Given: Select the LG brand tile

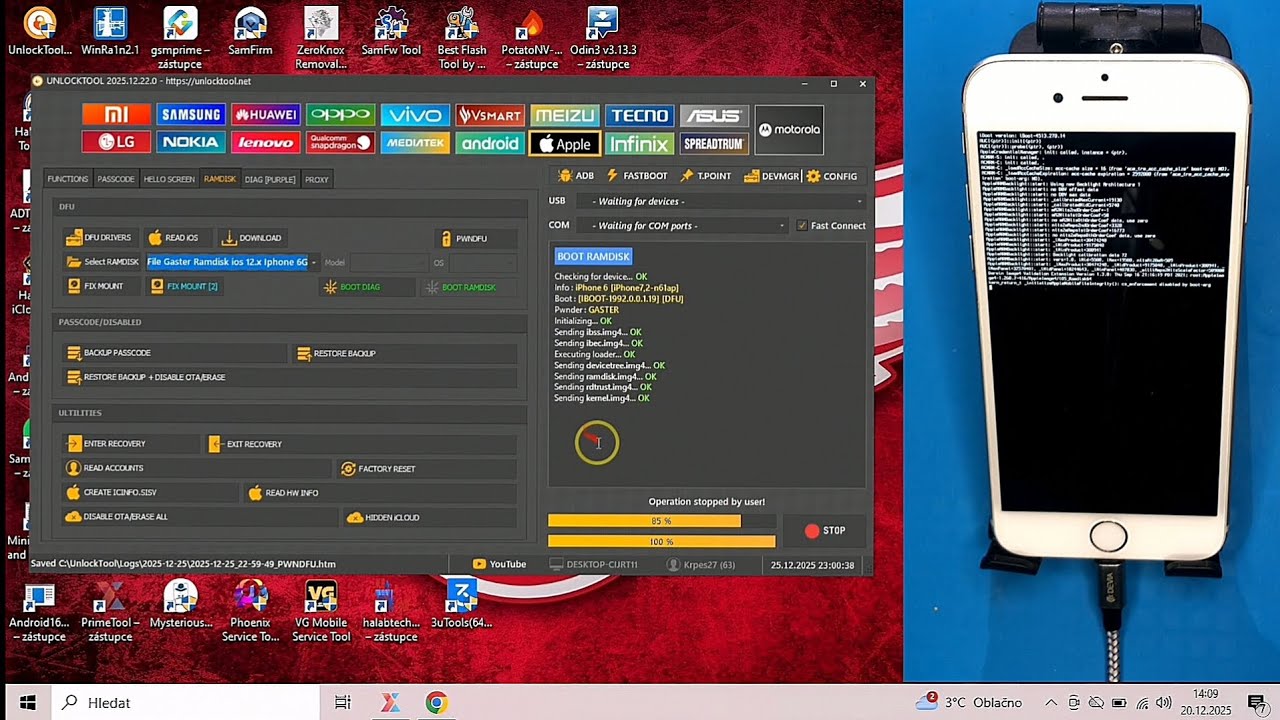Looking at the screenshot, I should click(116, 143).
